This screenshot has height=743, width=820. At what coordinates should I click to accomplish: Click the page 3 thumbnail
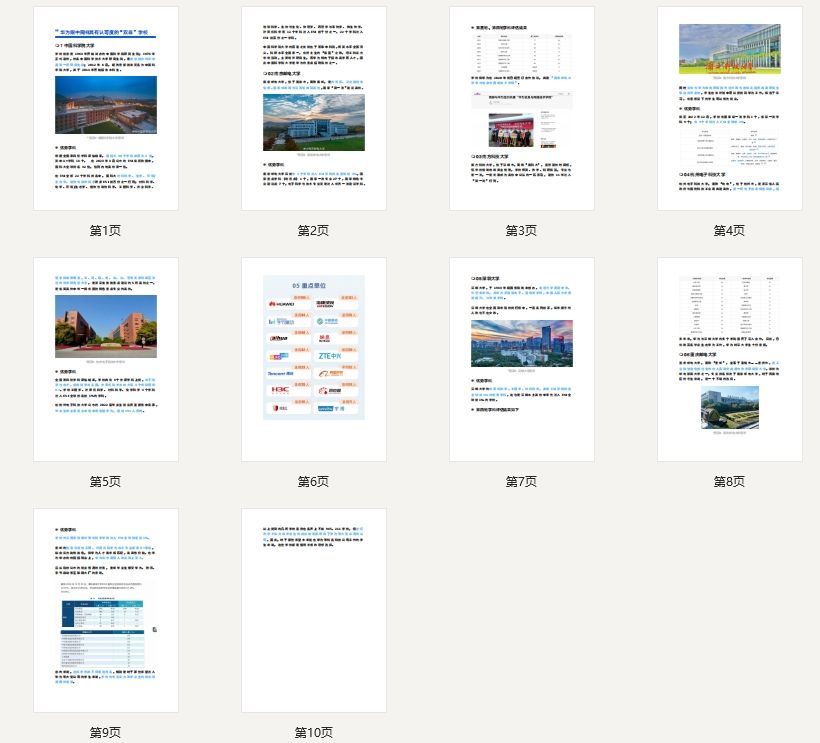[x=521, y=108]
